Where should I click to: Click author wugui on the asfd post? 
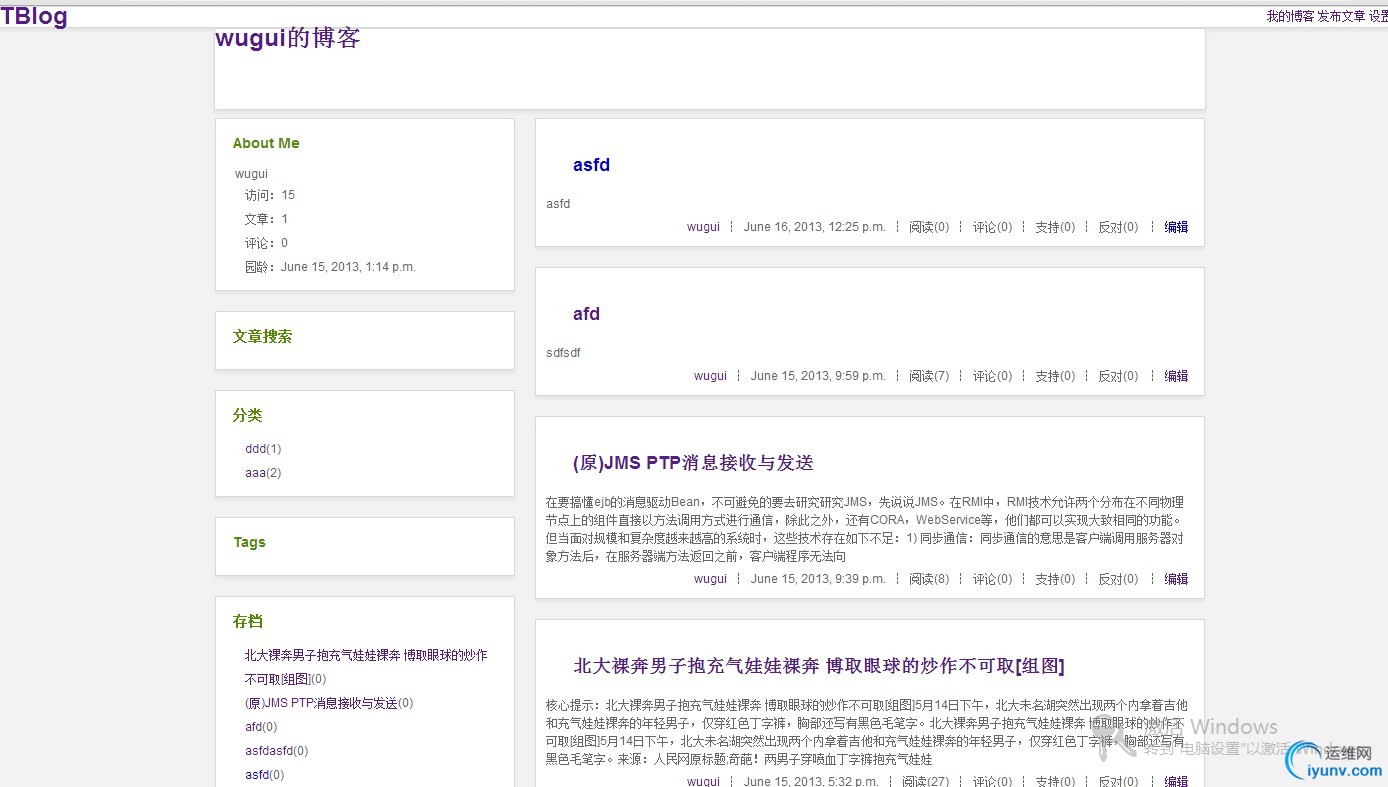coord(703,227)
